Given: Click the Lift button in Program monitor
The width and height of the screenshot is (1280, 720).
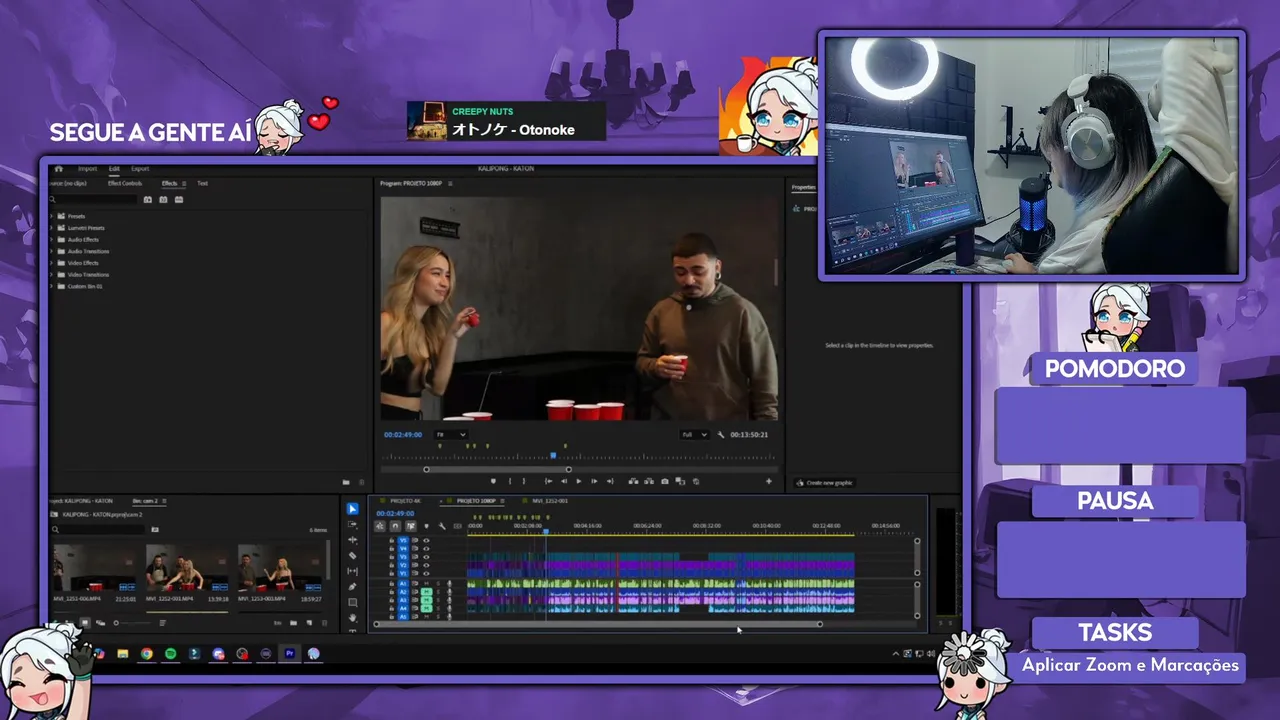Looking at the screenshot, I should point(633,481).
